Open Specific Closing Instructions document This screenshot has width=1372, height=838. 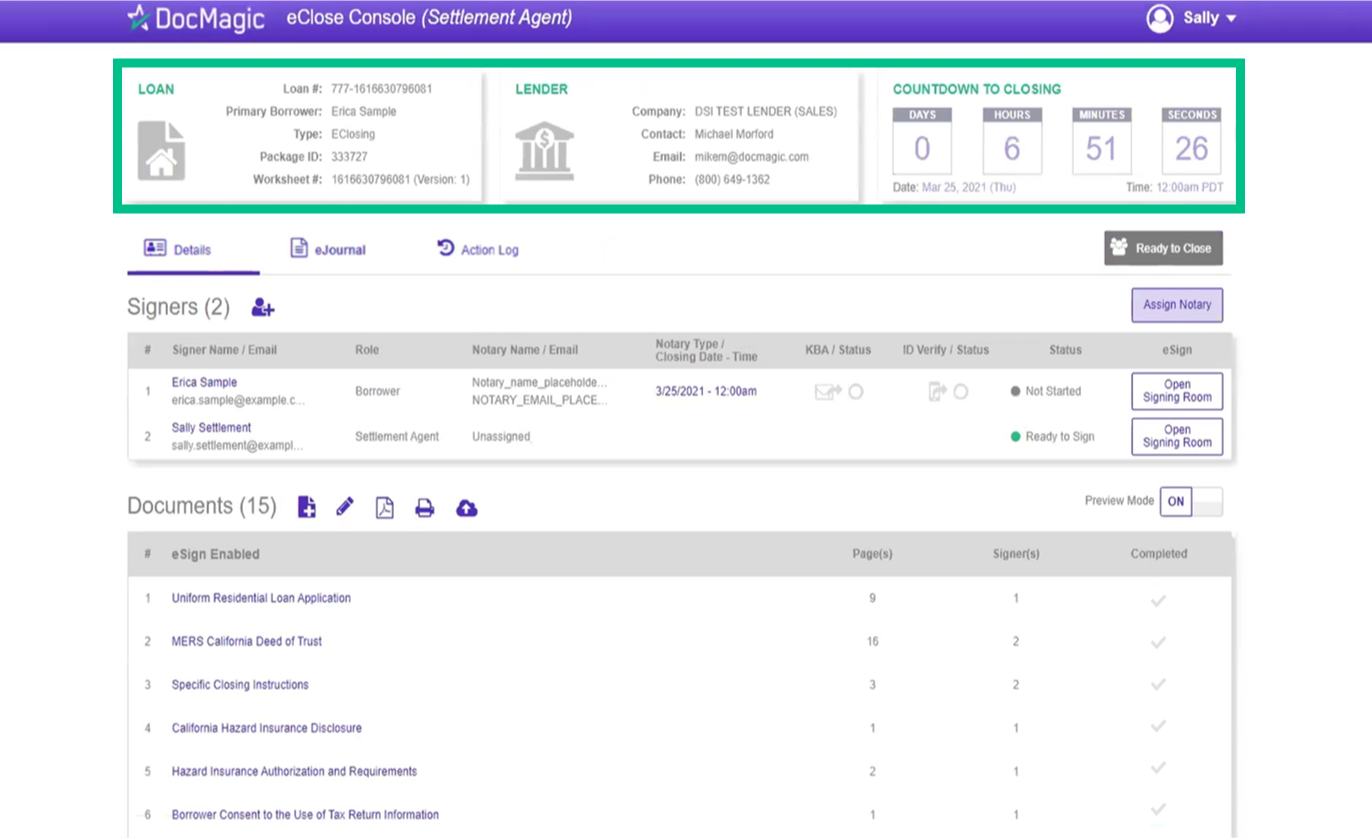point(240,685)
